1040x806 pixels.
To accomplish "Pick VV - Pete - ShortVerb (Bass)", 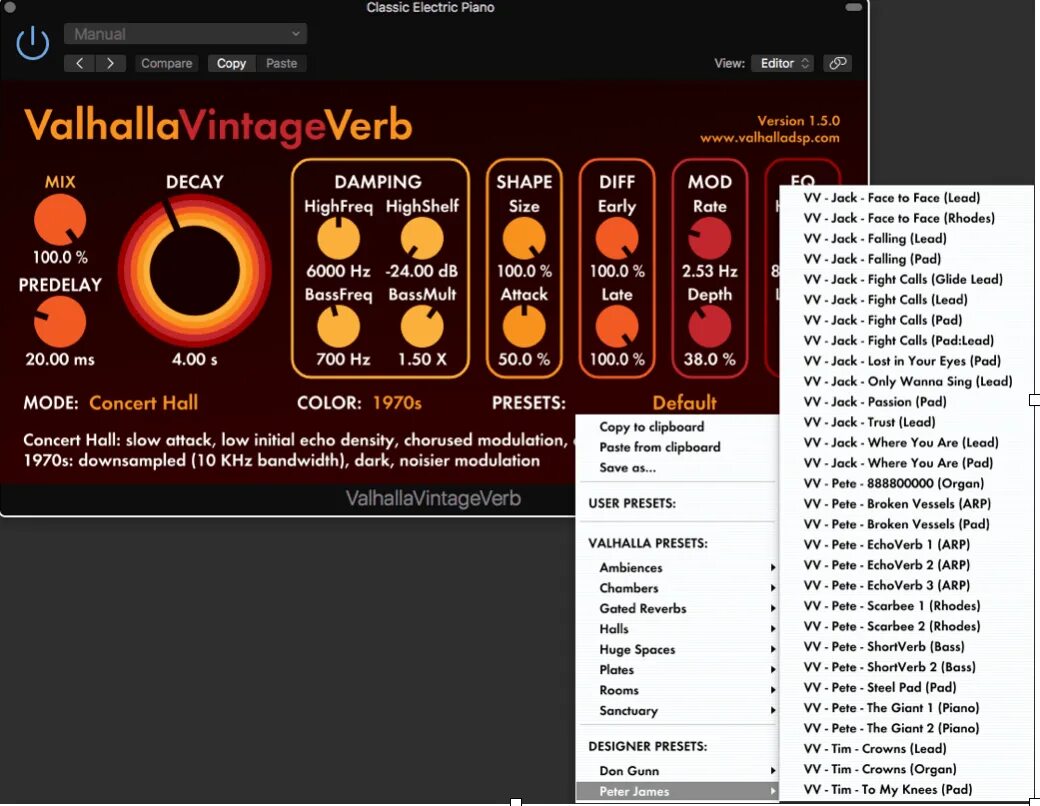I will tap(907, 647).
